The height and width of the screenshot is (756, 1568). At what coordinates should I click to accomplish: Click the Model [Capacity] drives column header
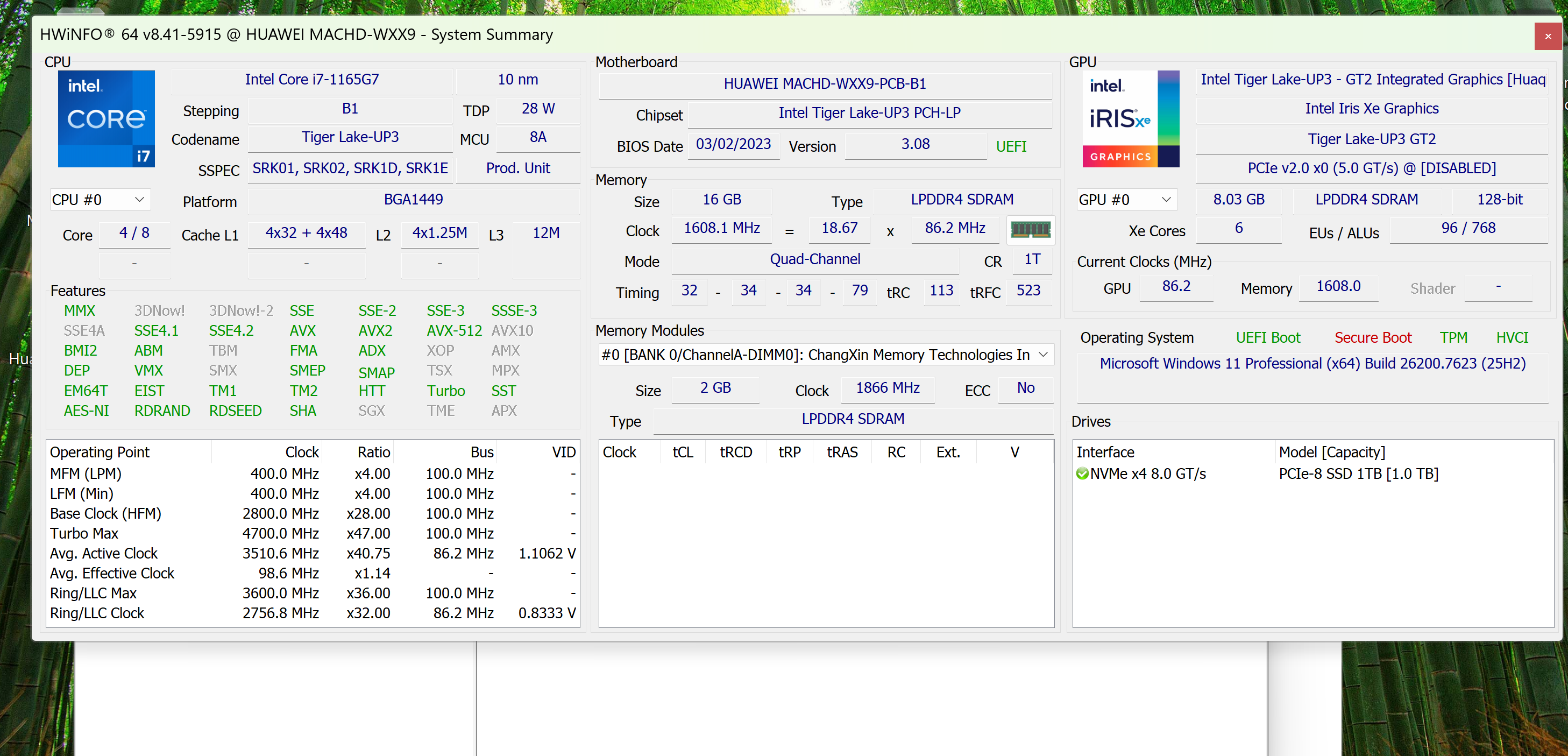point(1414,453)
